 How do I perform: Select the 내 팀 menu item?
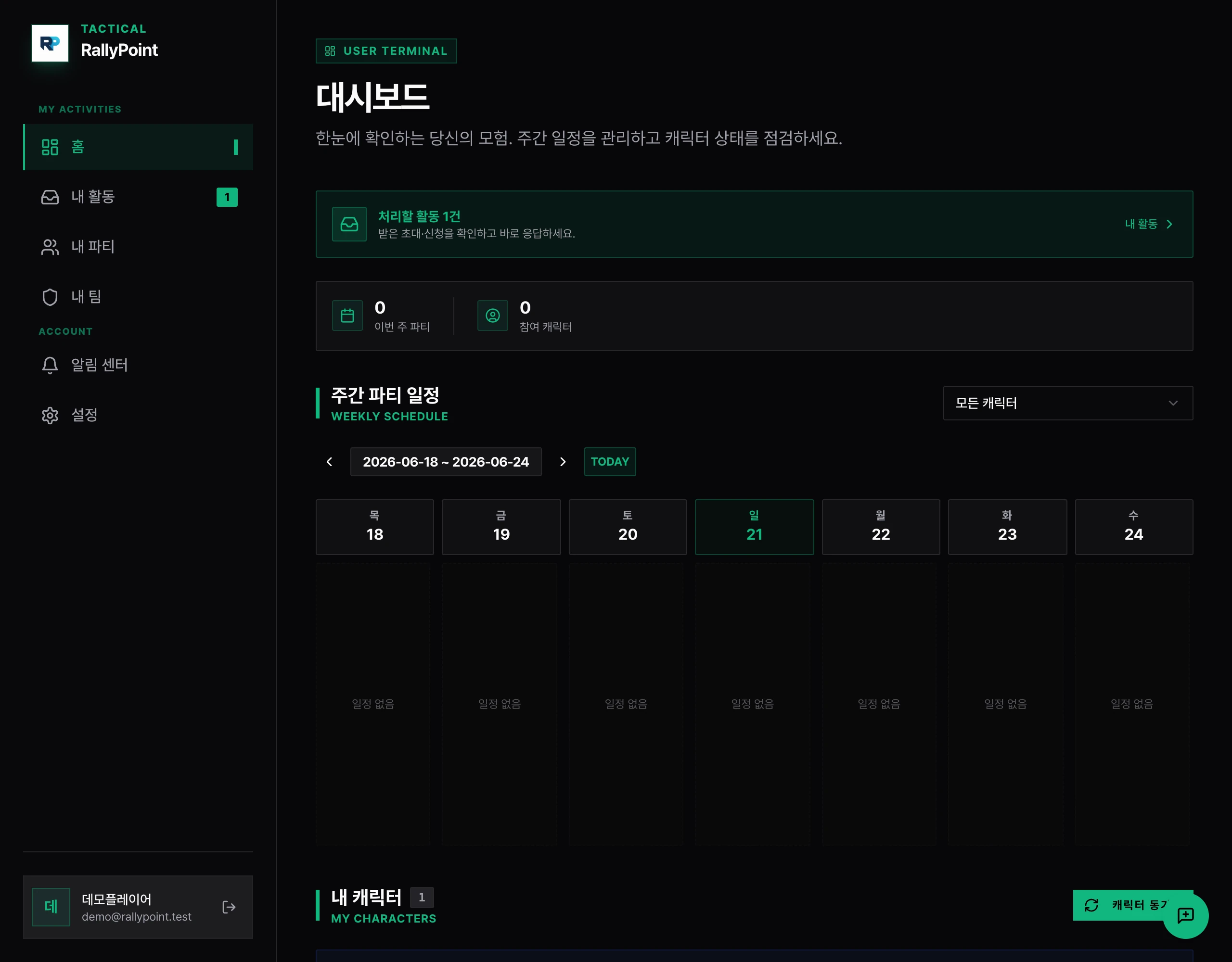138,297
